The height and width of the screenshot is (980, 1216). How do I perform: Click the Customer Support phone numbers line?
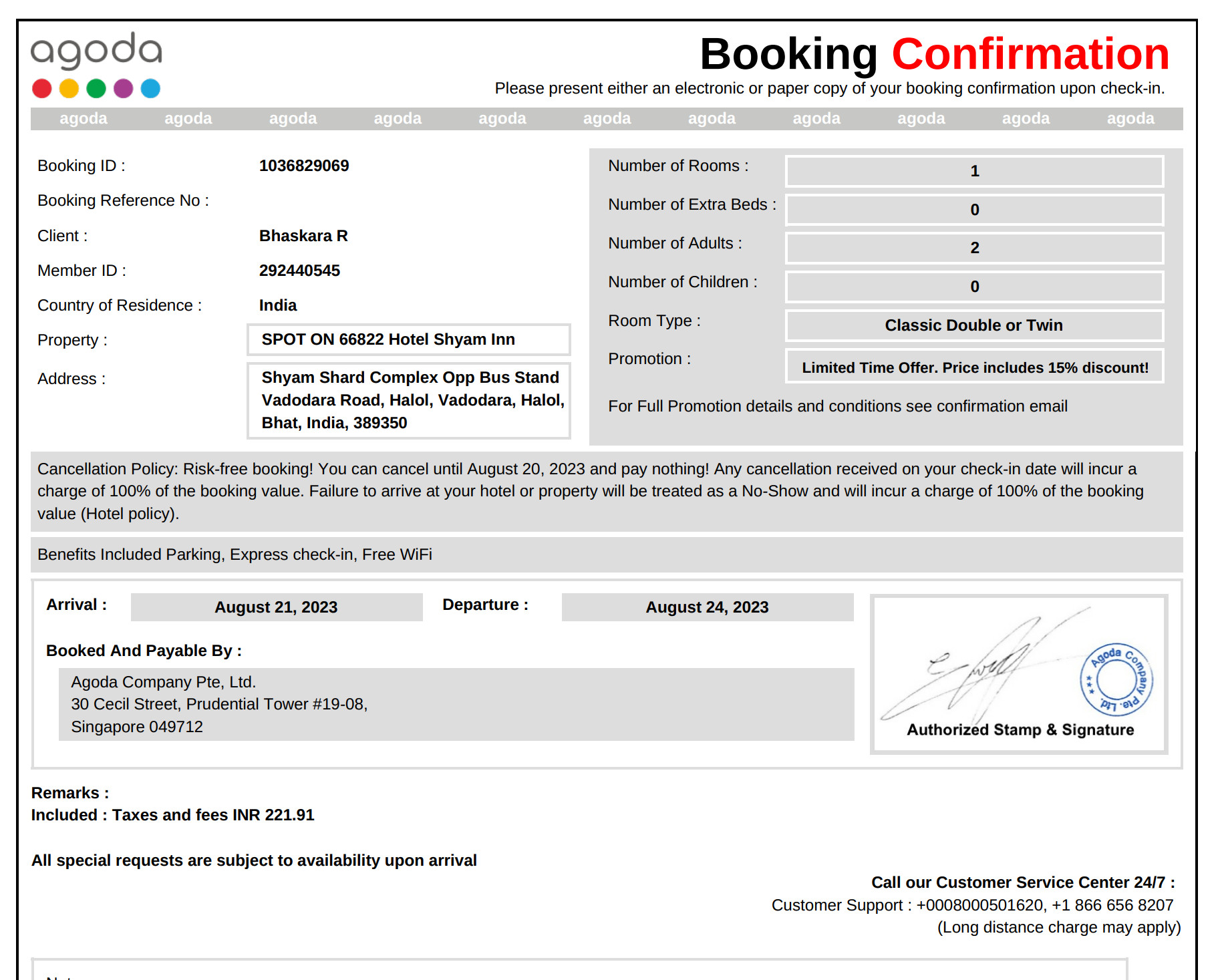coord(972,905)
